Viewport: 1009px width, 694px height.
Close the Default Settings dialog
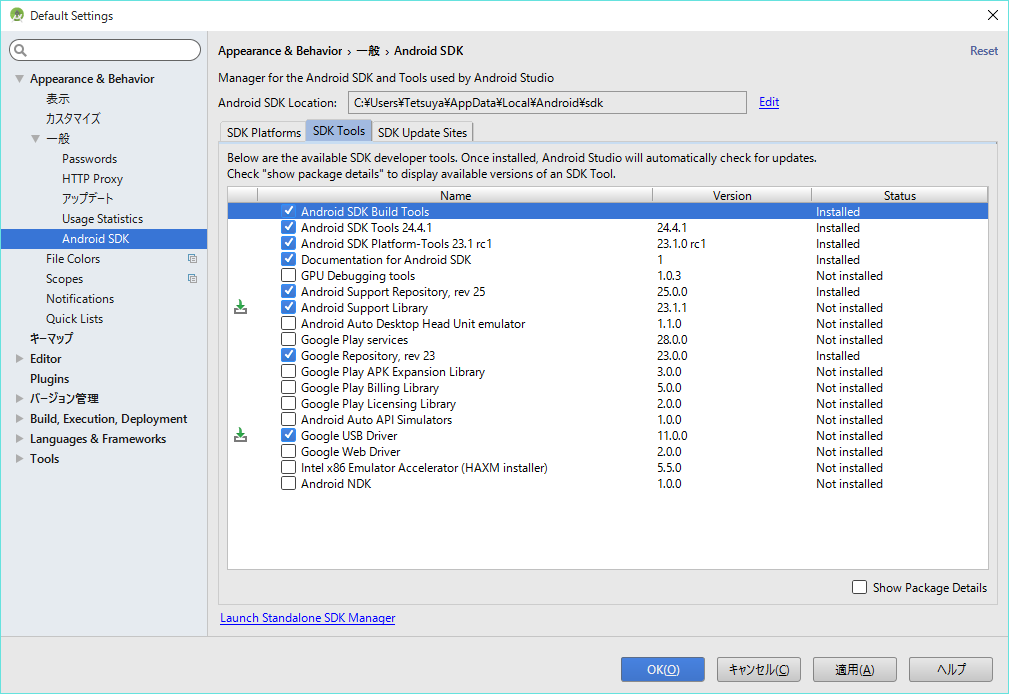click(993, 15)
